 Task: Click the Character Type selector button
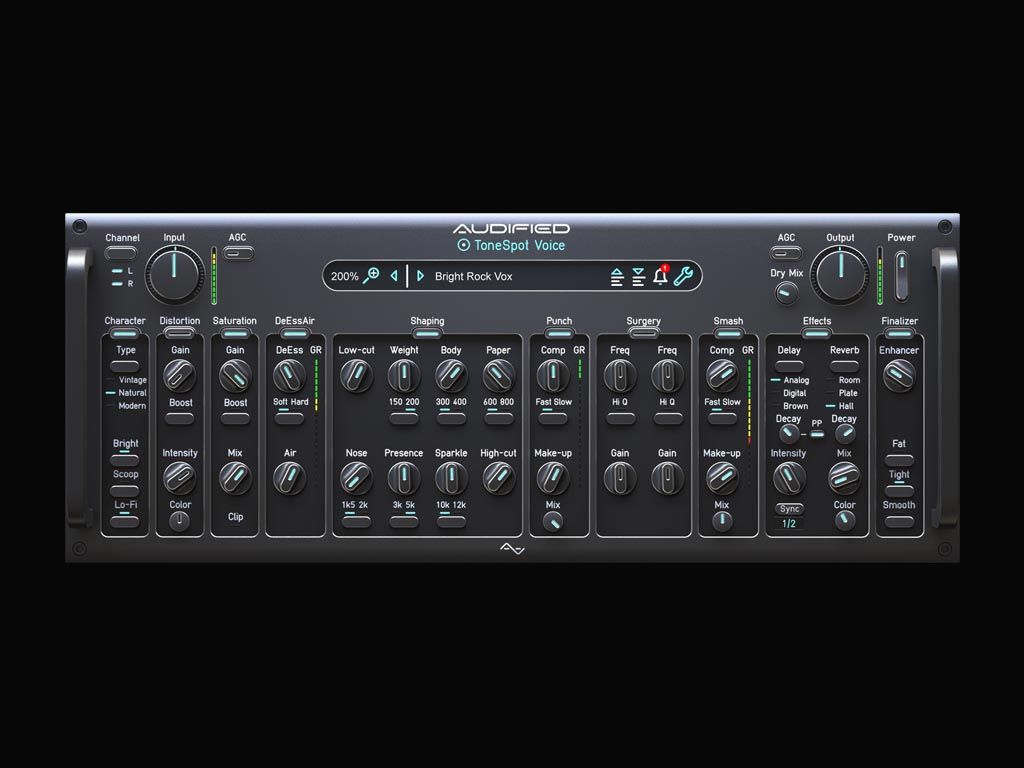point(125,366)
